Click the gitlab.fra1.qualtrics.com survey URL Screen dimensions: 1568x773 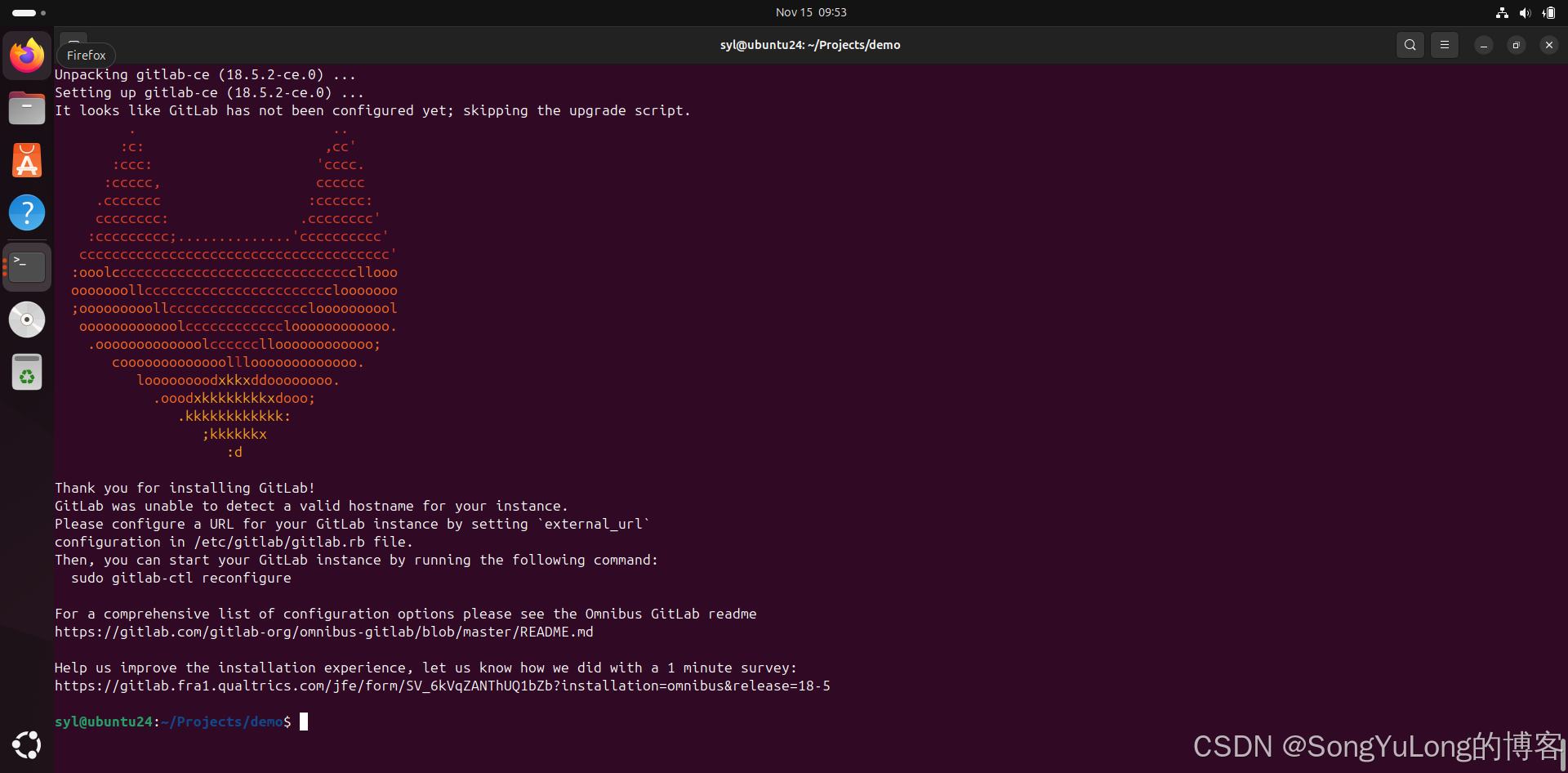click(x=443, y=686)
